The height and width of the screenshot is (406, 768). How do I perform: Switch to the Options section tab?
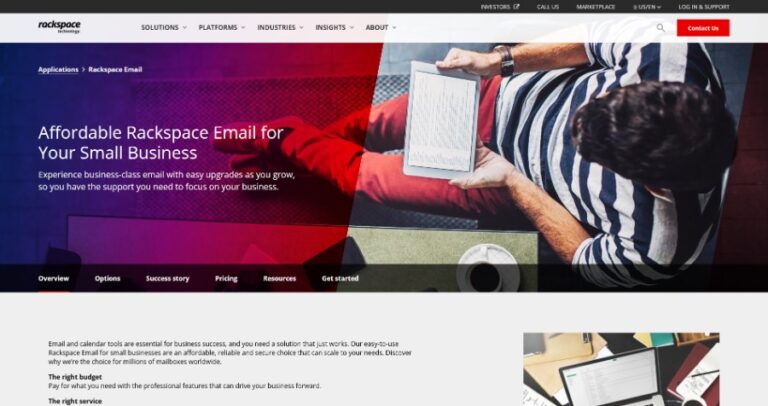pyautogui.click(x=107, y=278)
